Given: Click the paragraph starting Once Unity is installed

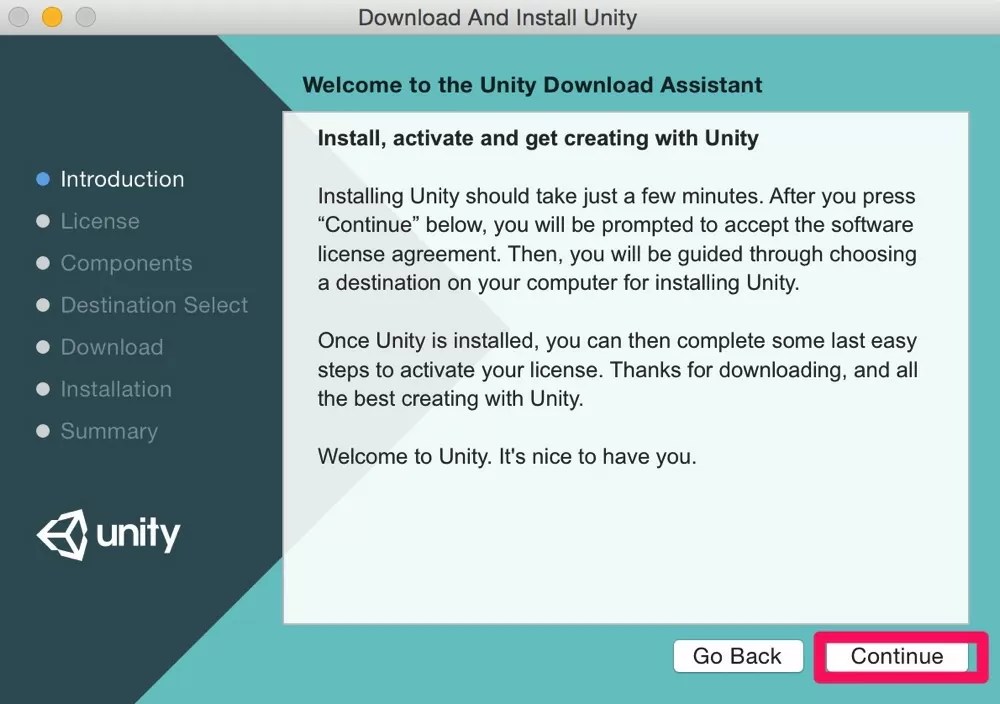Looking at the screenshot, I should [617, 370].
